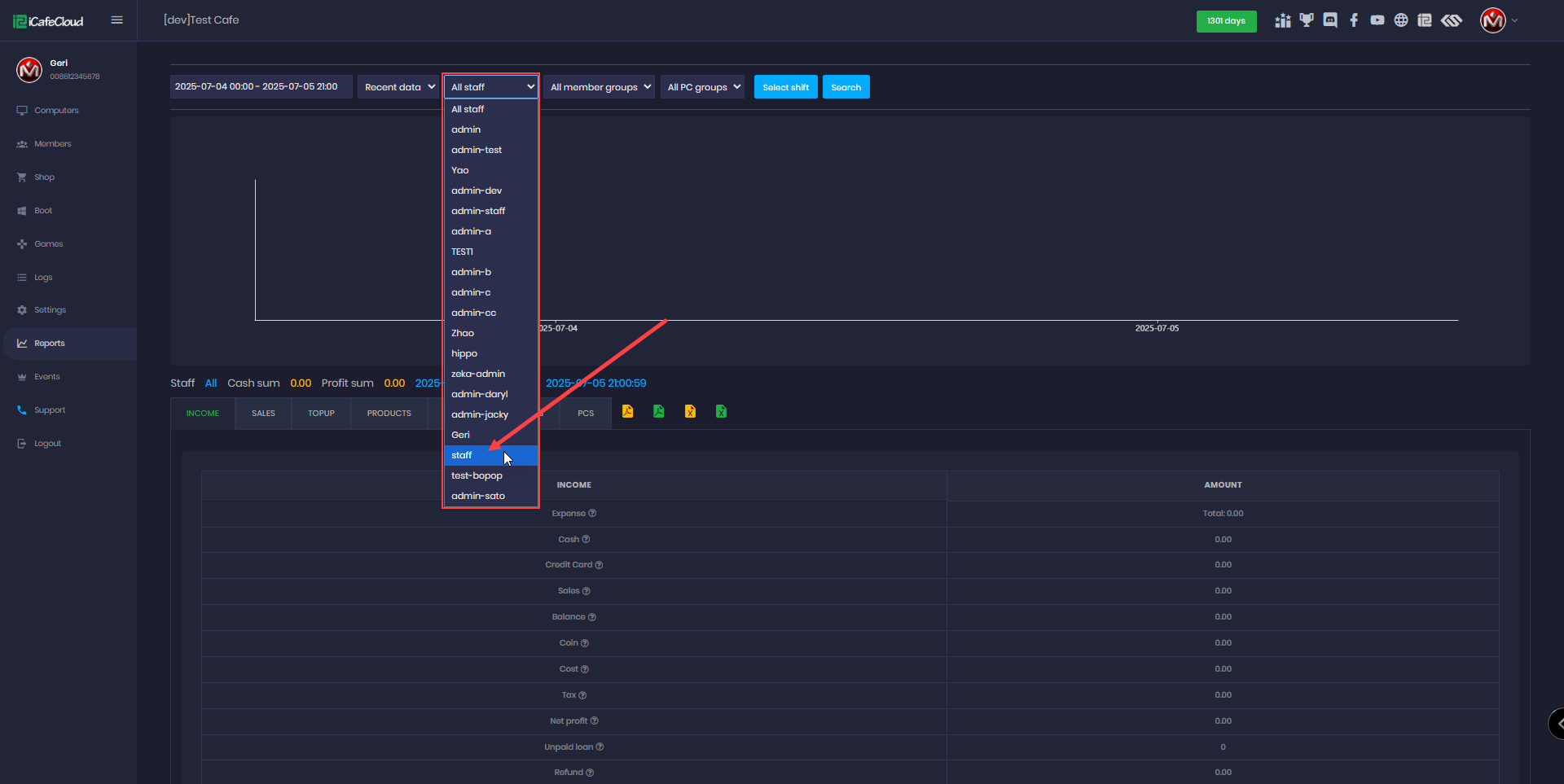Click the trophy icon in top bar

tap(1307, 20)
